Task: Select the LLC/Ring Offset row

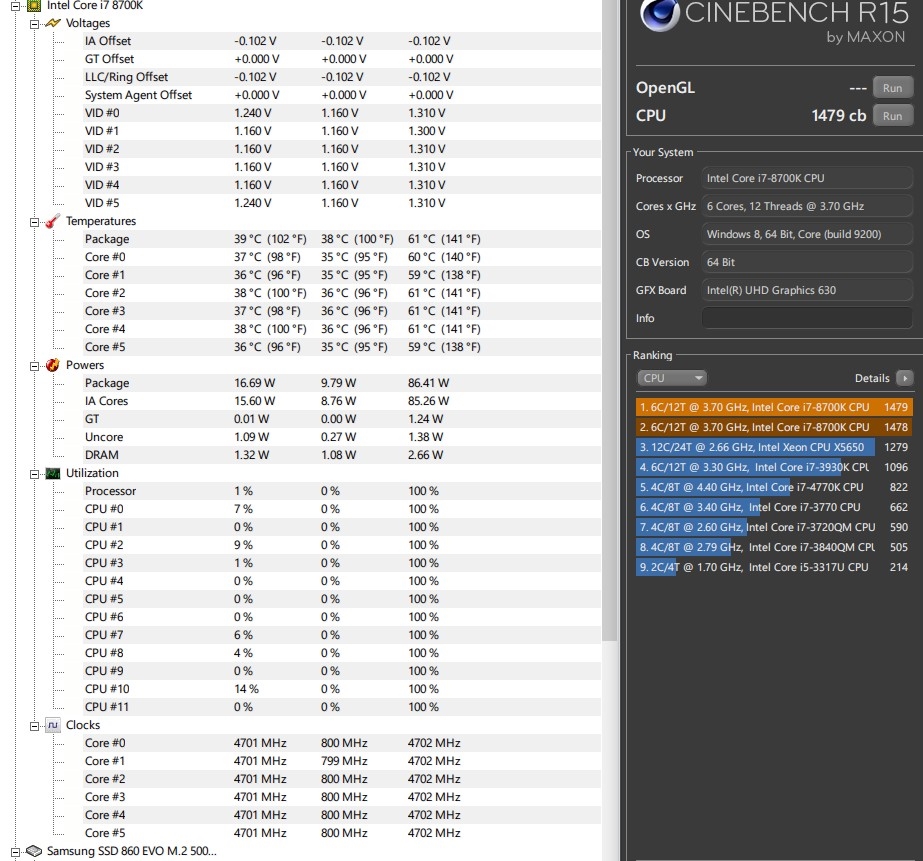Action: click(341, 77)
